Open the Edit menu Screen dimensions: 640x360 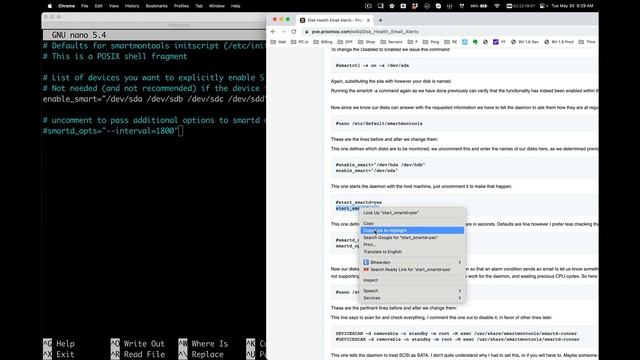(x=98, y=6)
